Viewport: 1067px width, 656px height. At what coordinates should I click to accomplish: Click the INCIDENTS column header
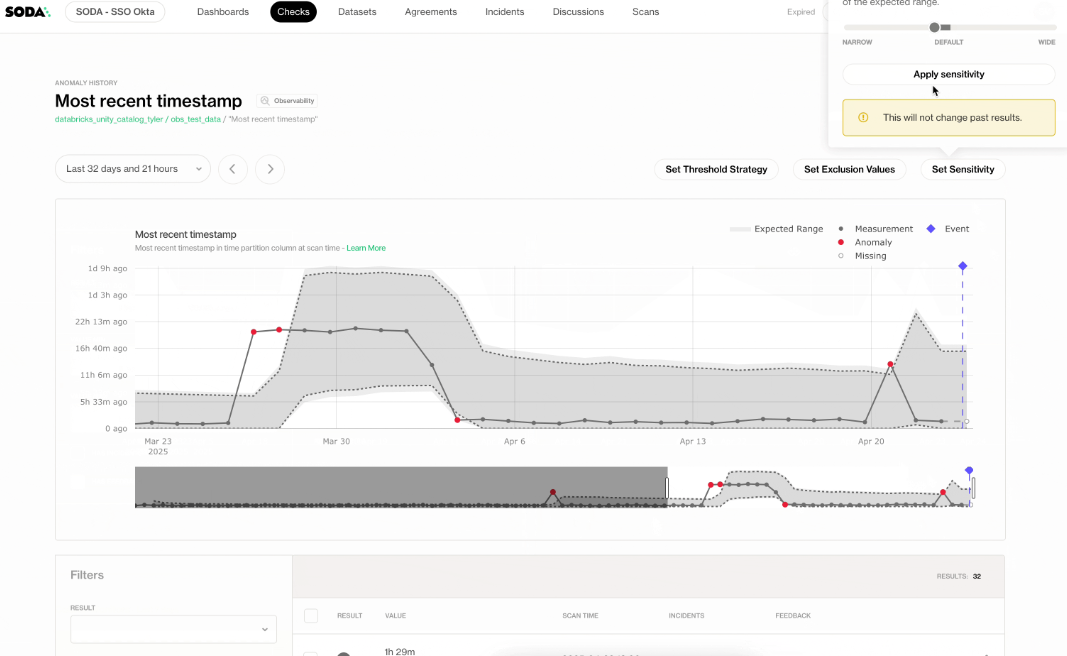686,616
